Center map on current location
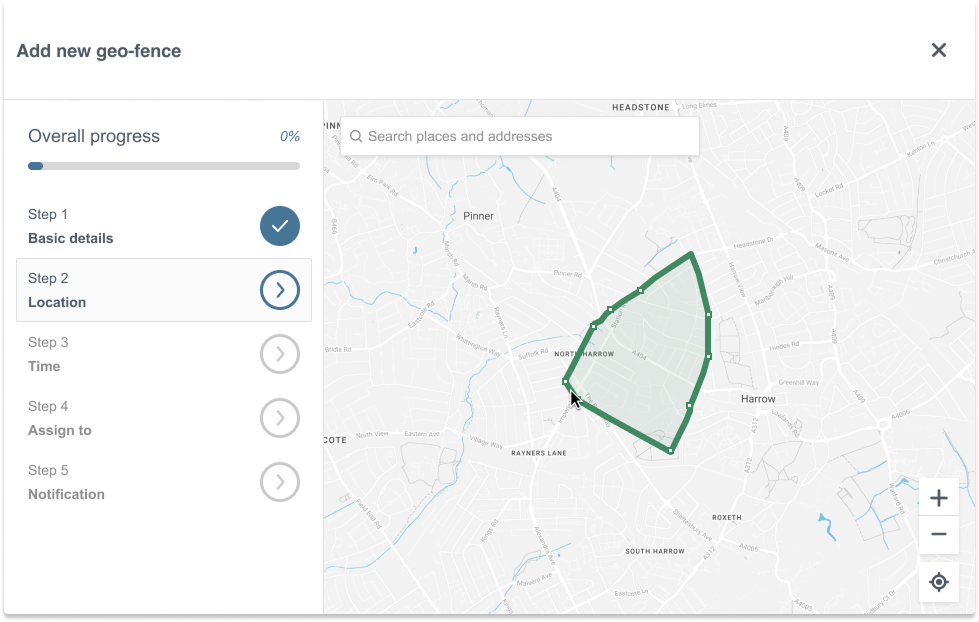979x622 pixels. pos(938,582)
